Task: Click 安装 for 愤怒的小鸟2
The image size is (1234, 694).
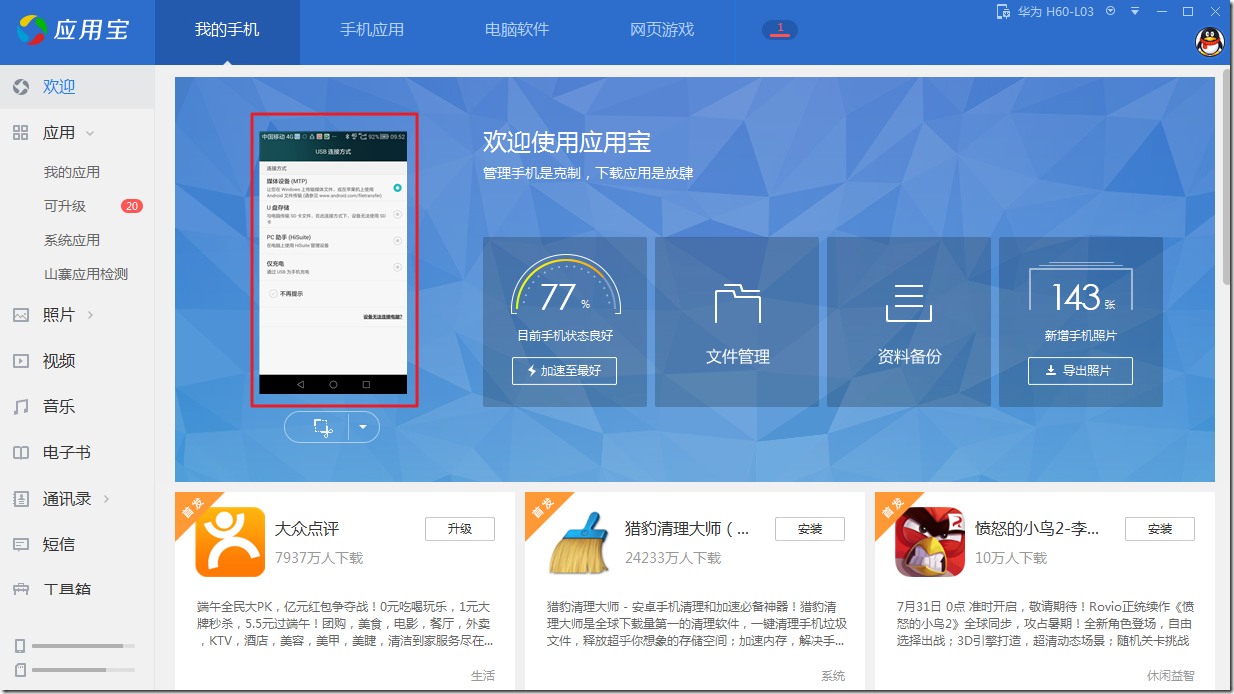Action: (x=1160, y=529)
